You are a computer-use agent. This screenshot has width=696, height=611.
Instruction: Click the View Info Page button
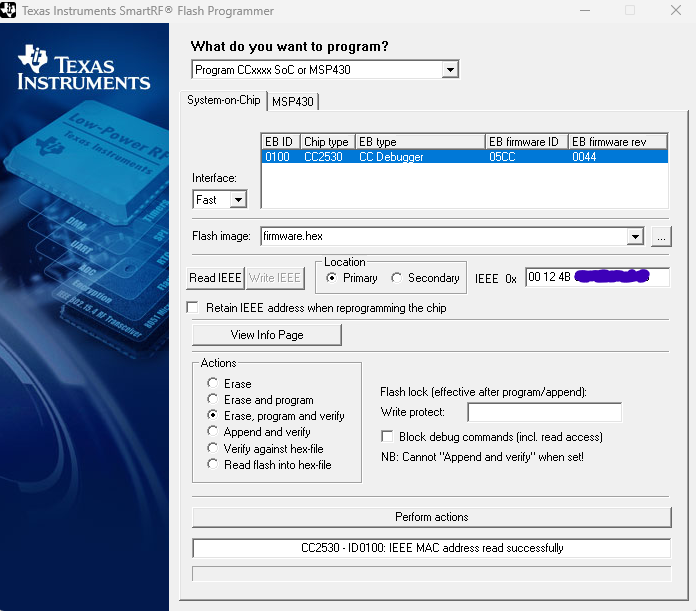(x=267, y=335)
